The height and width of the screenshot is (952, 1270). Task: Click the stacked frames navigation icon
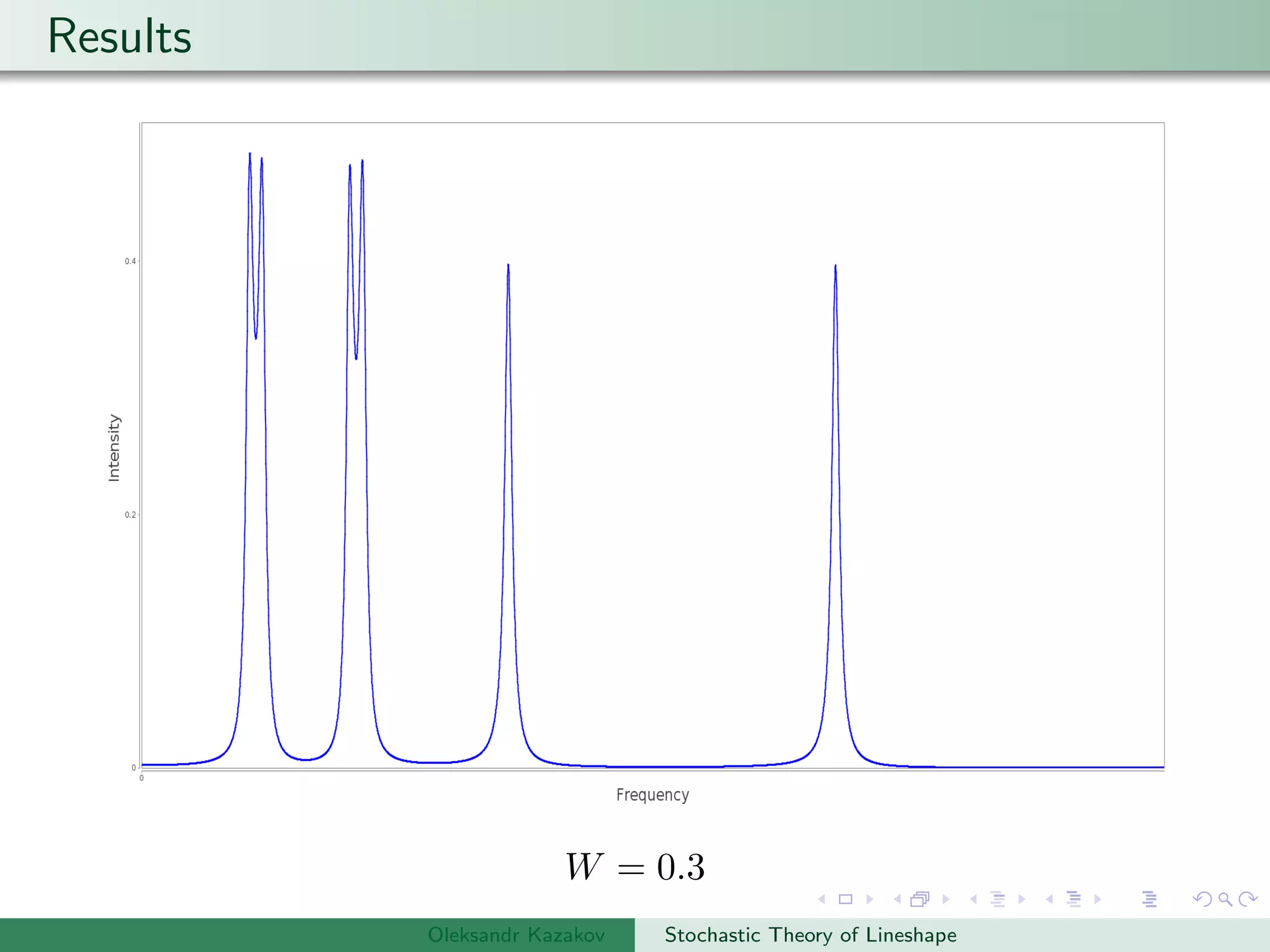pos(920,899)
